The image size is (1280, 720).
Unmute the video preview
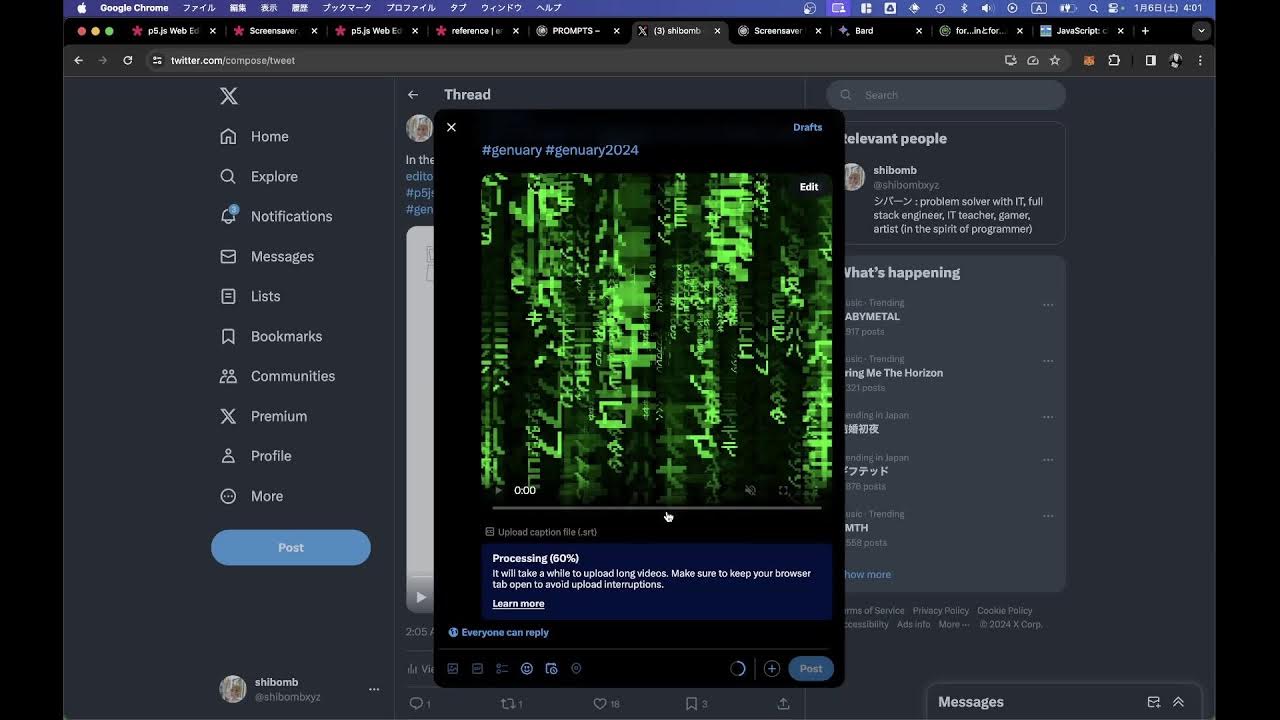(750, 490)
